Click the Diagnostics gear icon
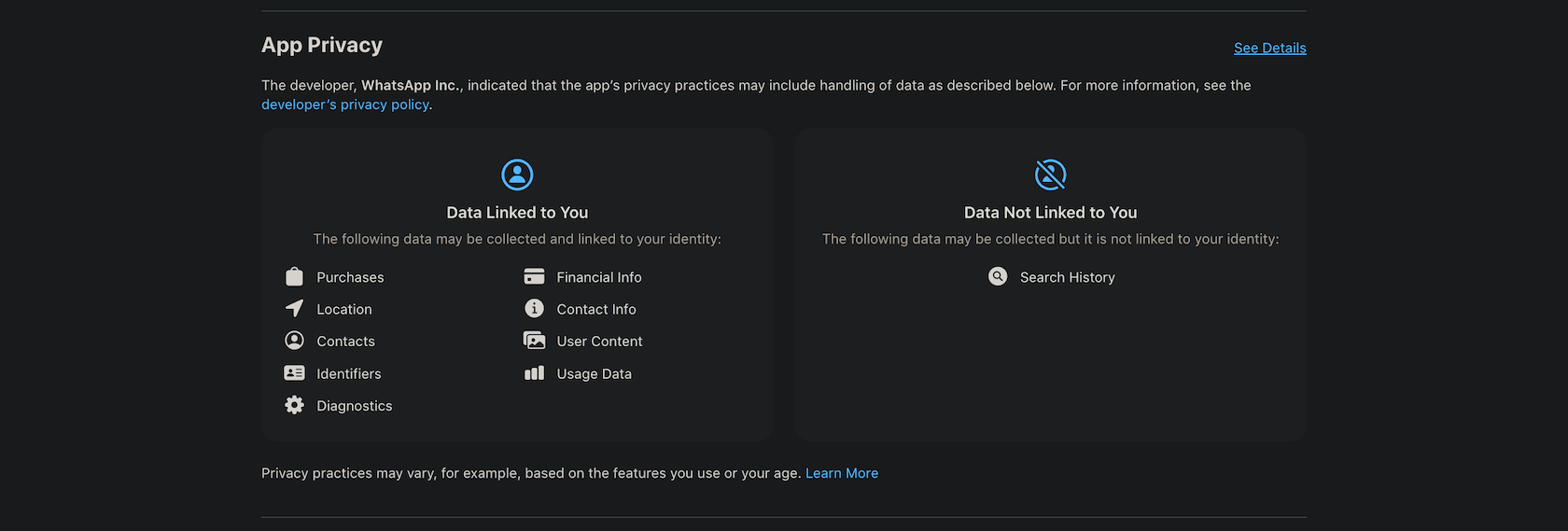1568x531 pixels. (x=294, y=405)
